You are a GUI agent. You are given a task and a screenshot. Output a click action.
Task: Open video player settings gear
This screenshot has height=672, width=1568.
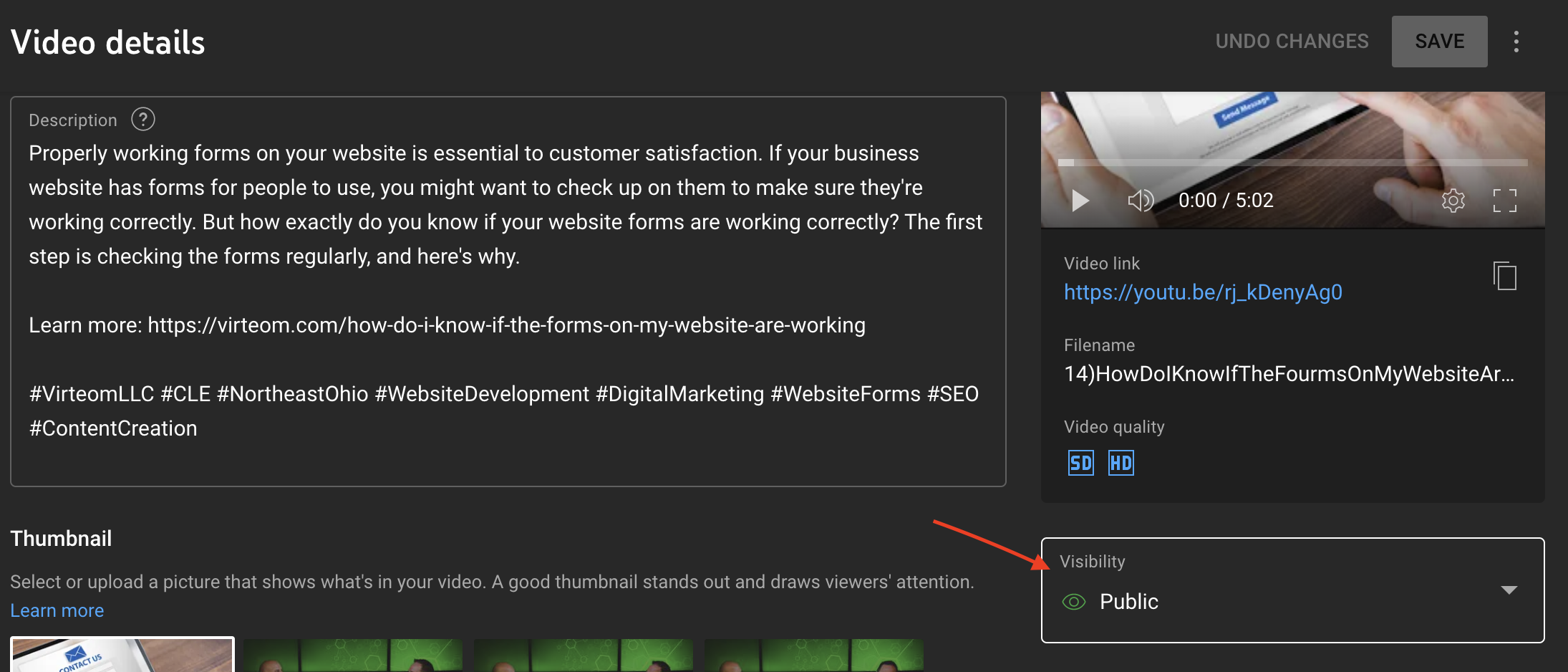tap(1453, 201)
